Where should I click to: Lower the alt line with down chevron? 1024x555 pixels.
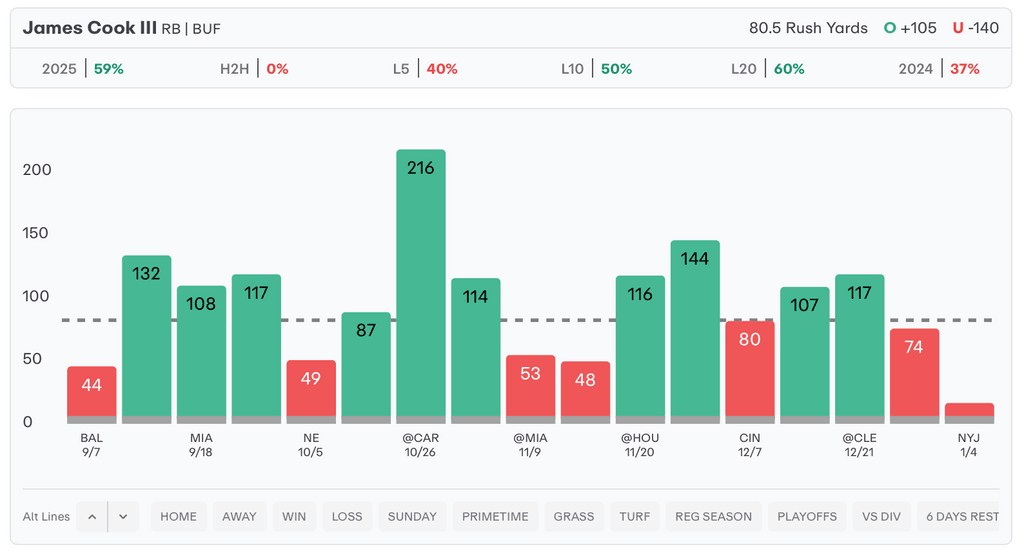123,517
